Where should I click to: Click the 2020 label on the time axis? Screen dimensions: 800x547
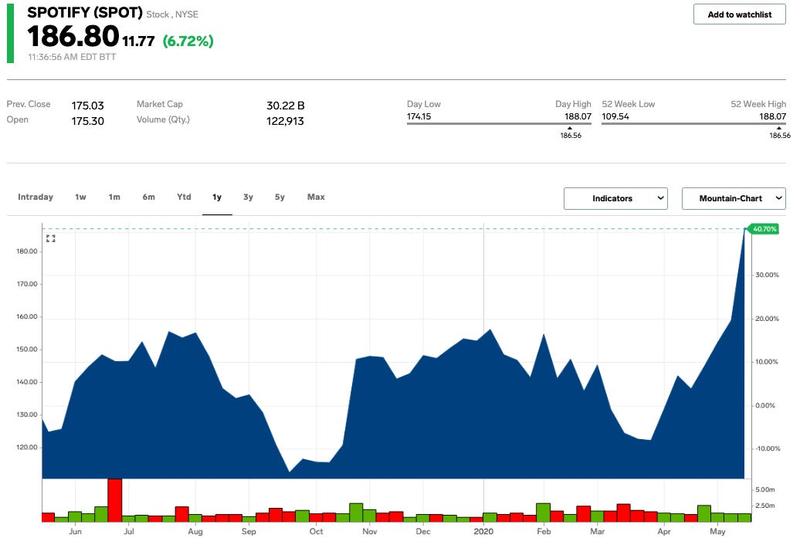485,533
